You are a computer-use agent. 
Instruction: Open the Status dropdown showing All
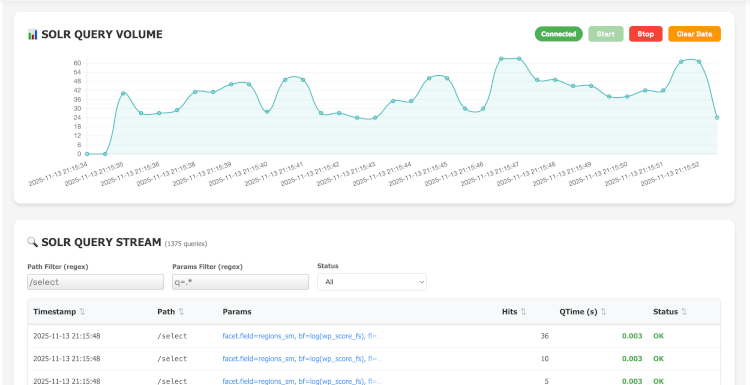click(x=372, y=282)
